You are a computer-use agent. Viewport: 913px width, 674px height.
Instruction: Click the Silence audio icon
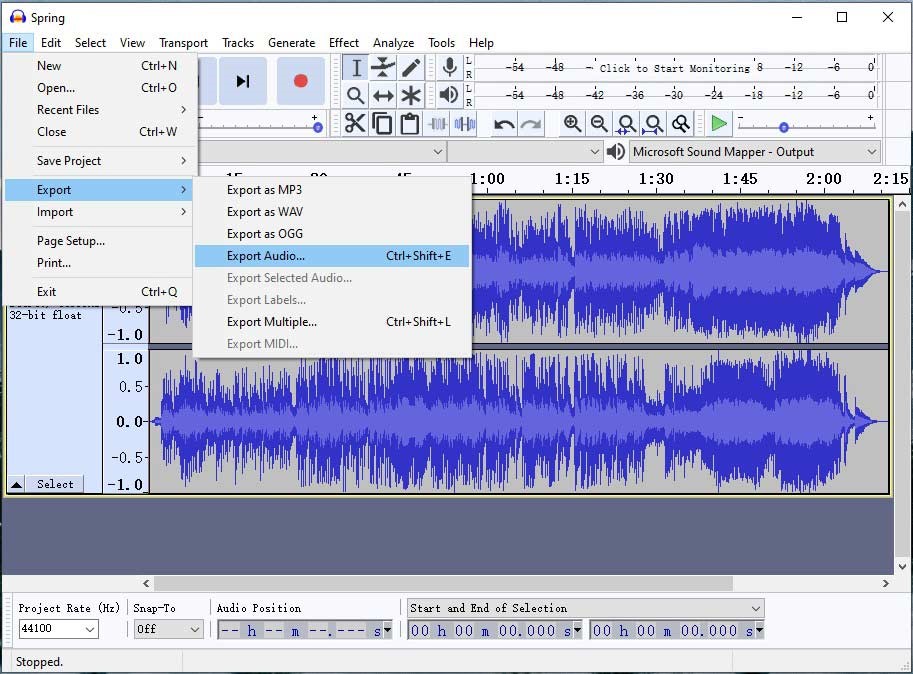coord(465,123)
